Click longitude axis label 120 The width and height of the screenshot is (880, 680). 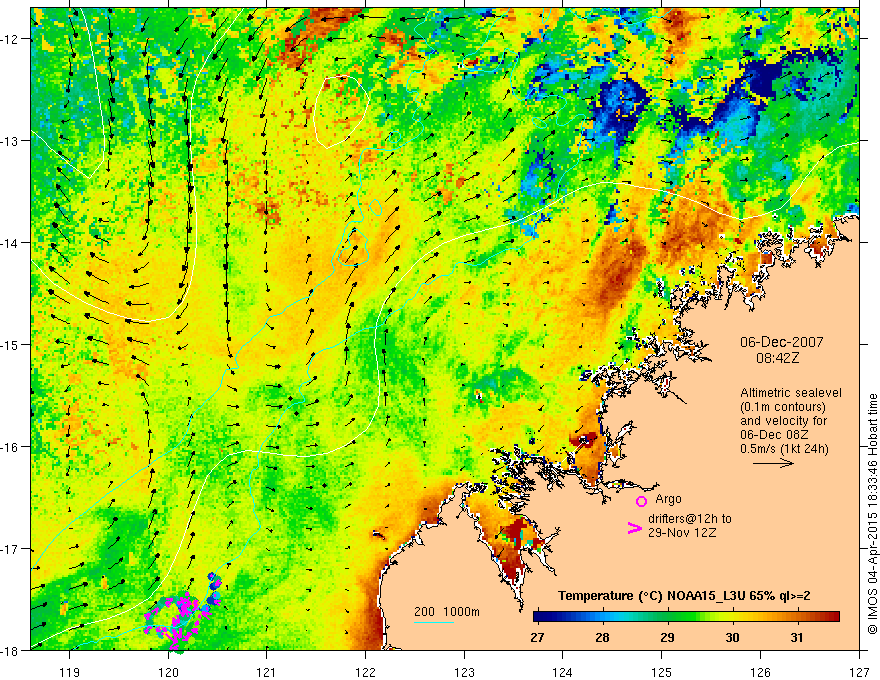[x=168, y=672]
